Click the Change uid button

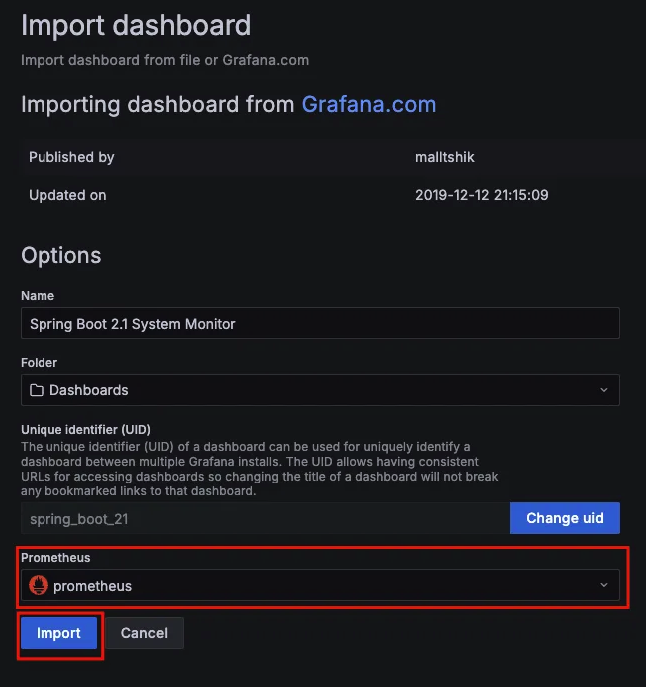pyautogui.click(x=564, y=518)
